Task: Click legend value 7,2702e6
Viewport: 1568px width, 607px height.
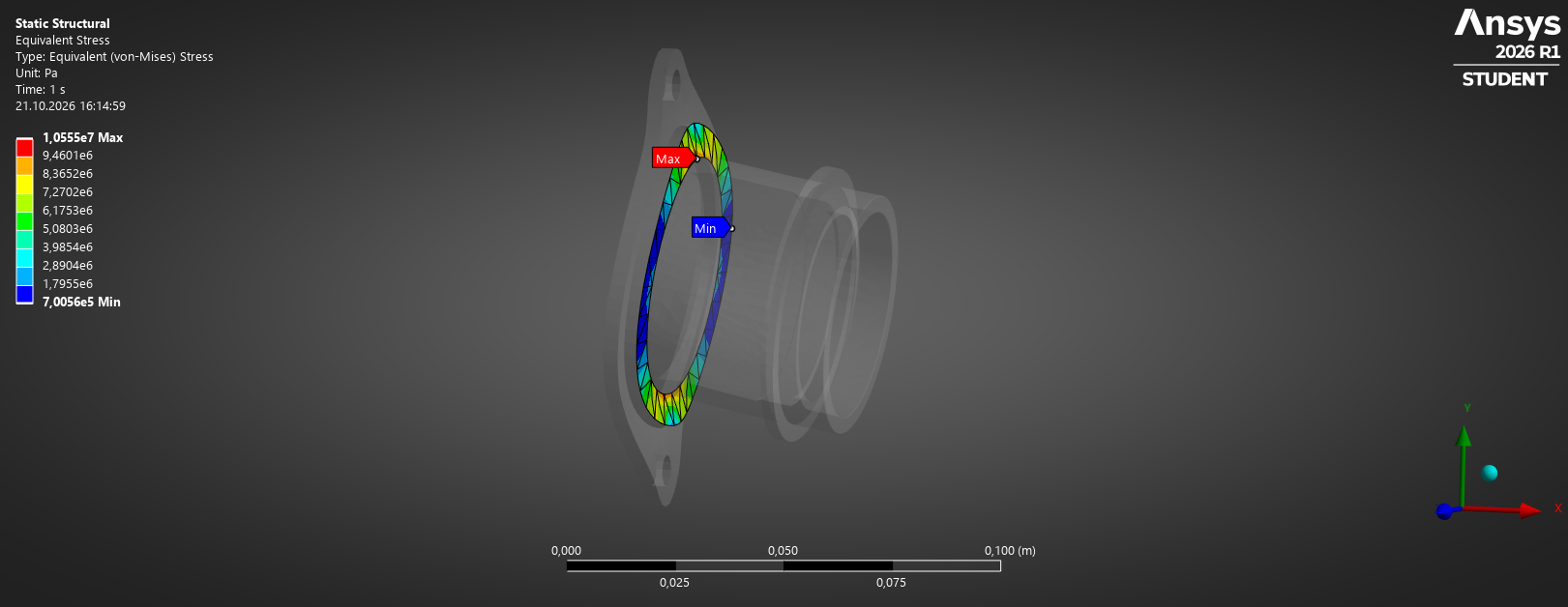Action: click(68, 192)
